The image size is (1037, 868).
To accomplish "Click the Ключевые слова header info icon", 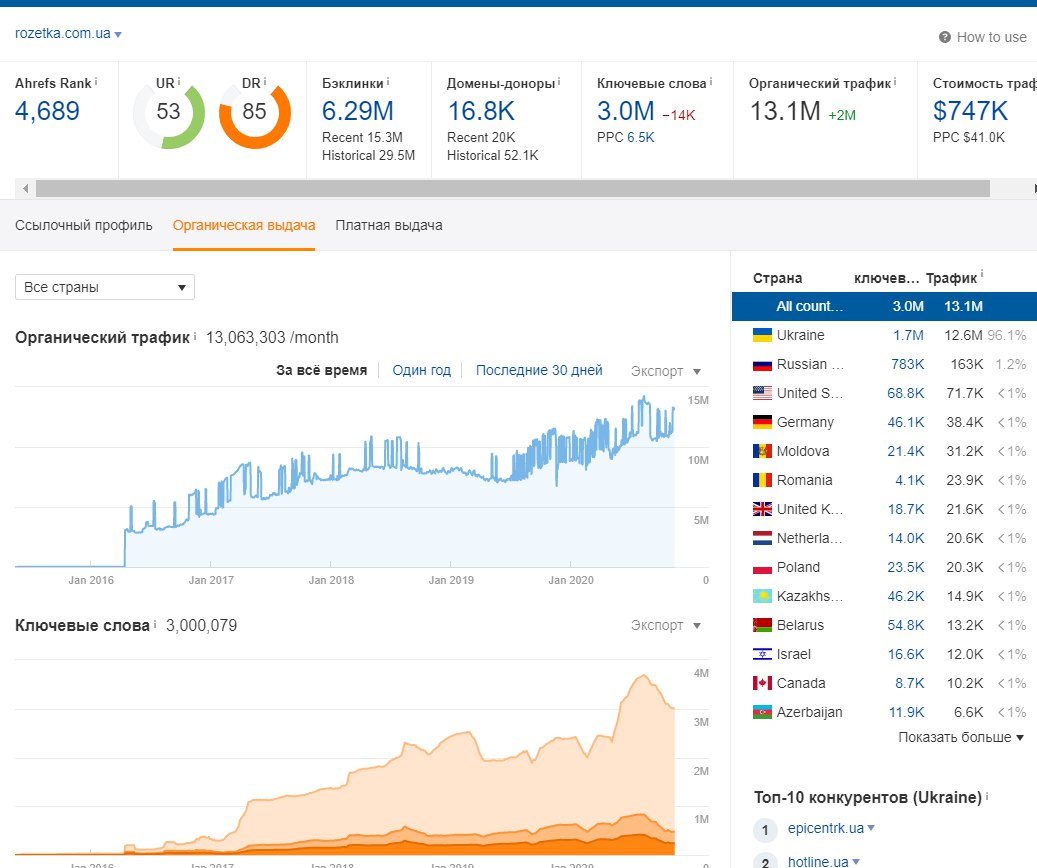I will click(711, 82).
